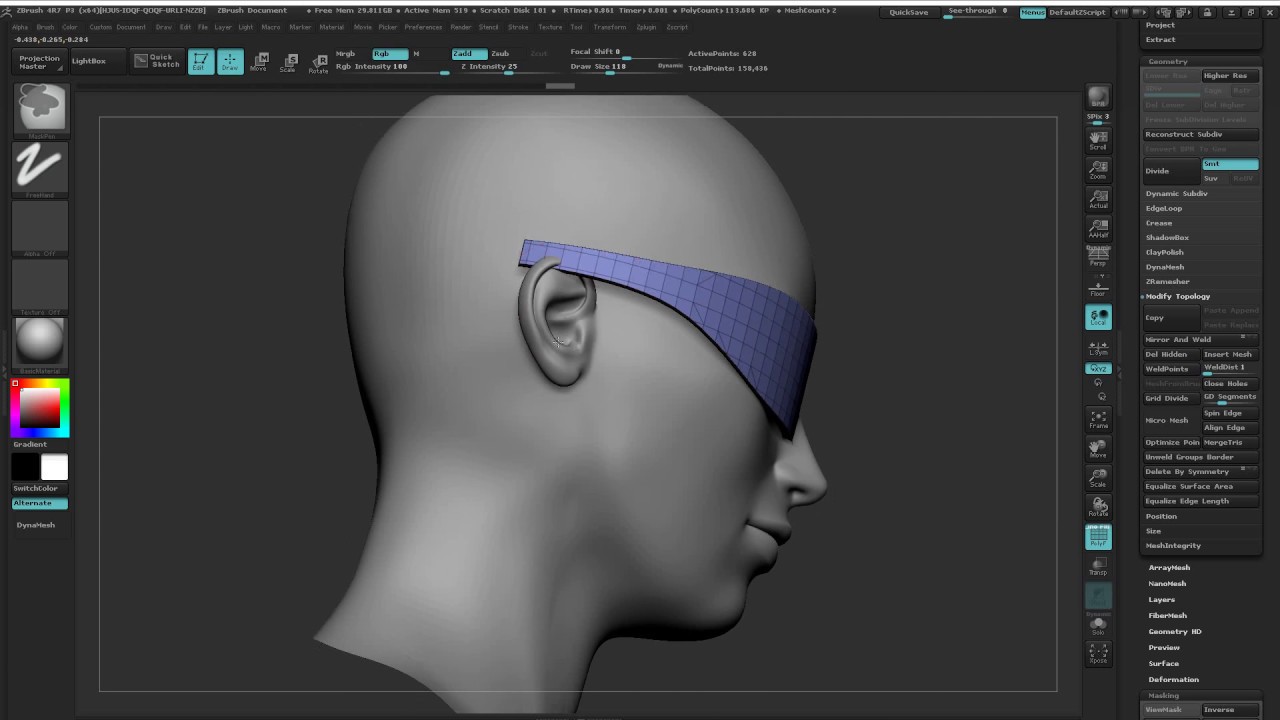Choose the Scale icon in top shelf
Image resolution: width=1280 pixels, height=720 pixels.
[288, 61]
